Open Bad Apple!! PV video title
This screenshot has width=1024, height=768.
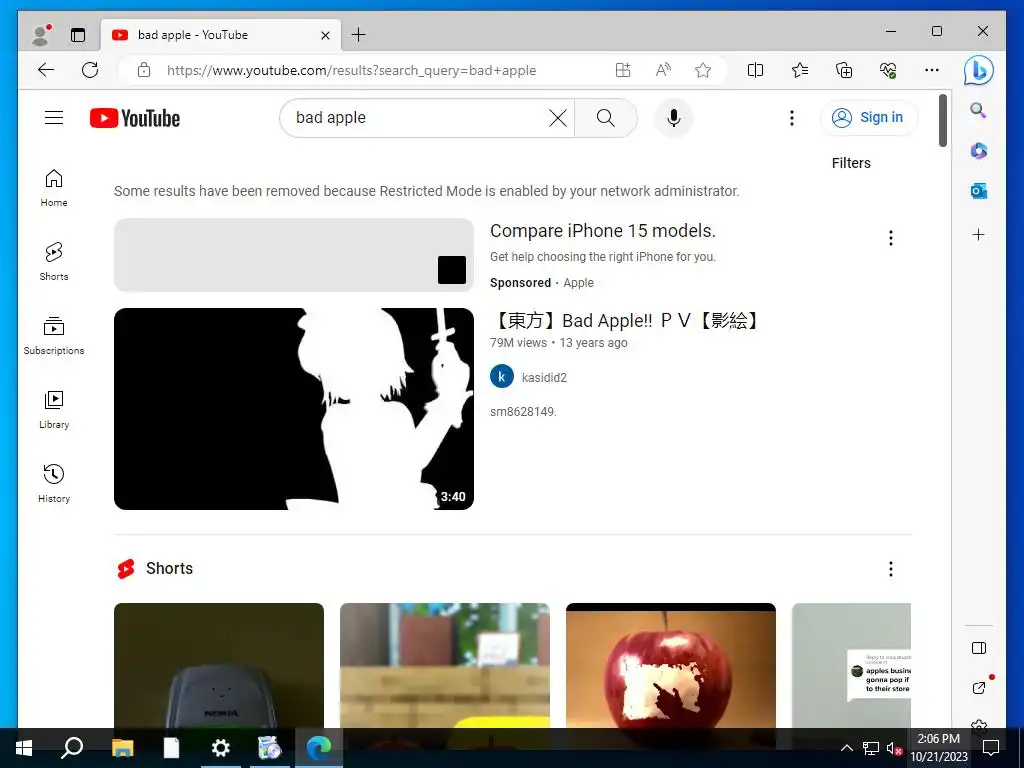(x=626, y=321)
